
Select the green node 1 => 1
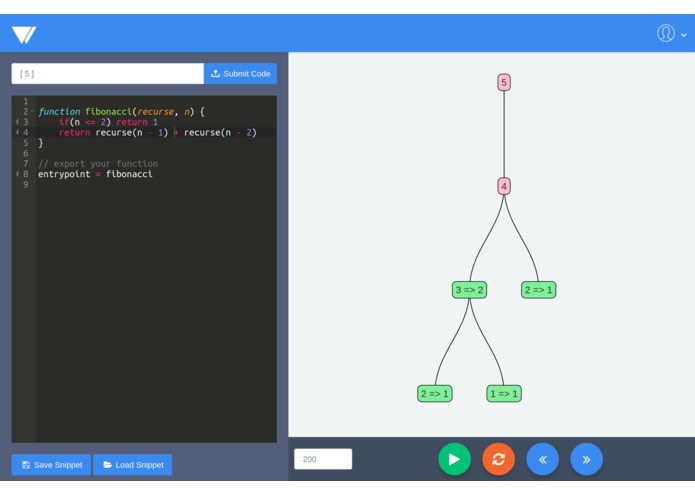[504, 393]
